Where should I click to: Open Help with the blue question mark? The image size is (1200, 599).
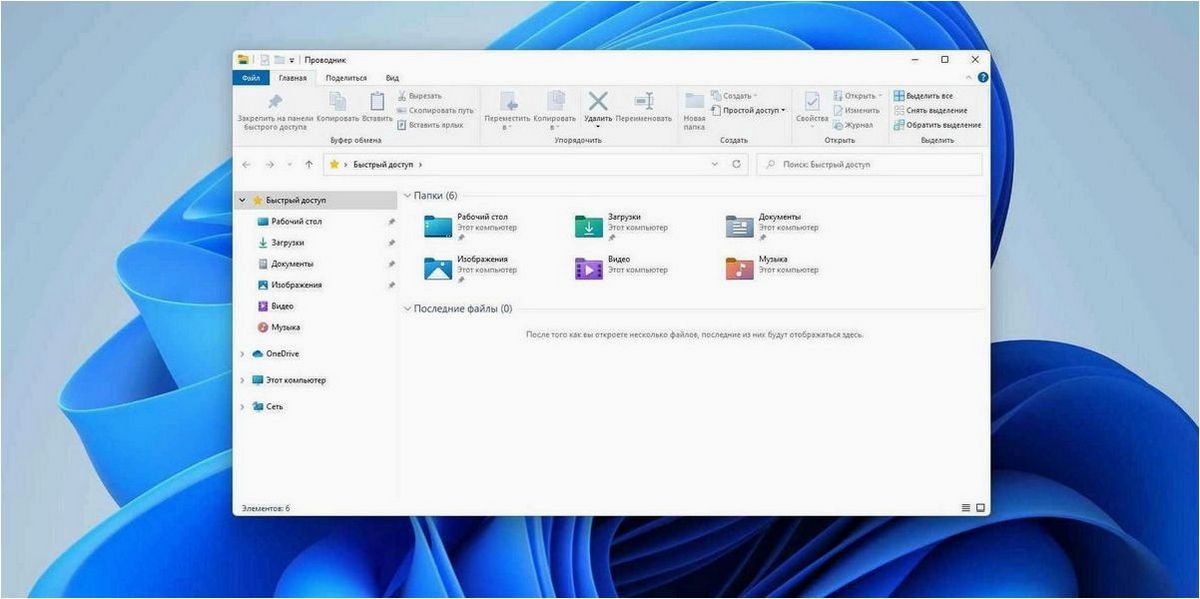click(x=983, y=77)
